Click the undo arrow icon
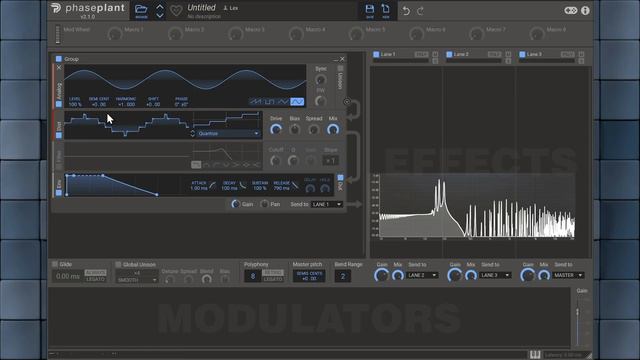640x360 pixels. pos(406,11)
